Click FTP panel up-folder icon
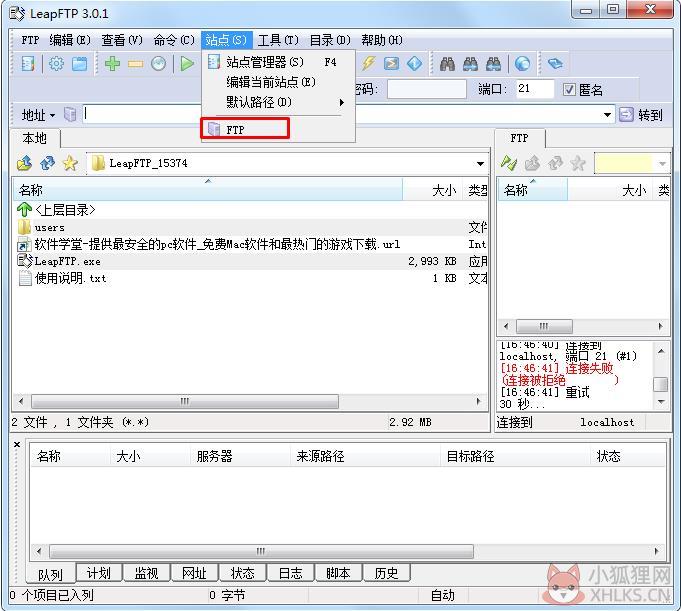Screen dimensions: 681x611 coord(532,163)
